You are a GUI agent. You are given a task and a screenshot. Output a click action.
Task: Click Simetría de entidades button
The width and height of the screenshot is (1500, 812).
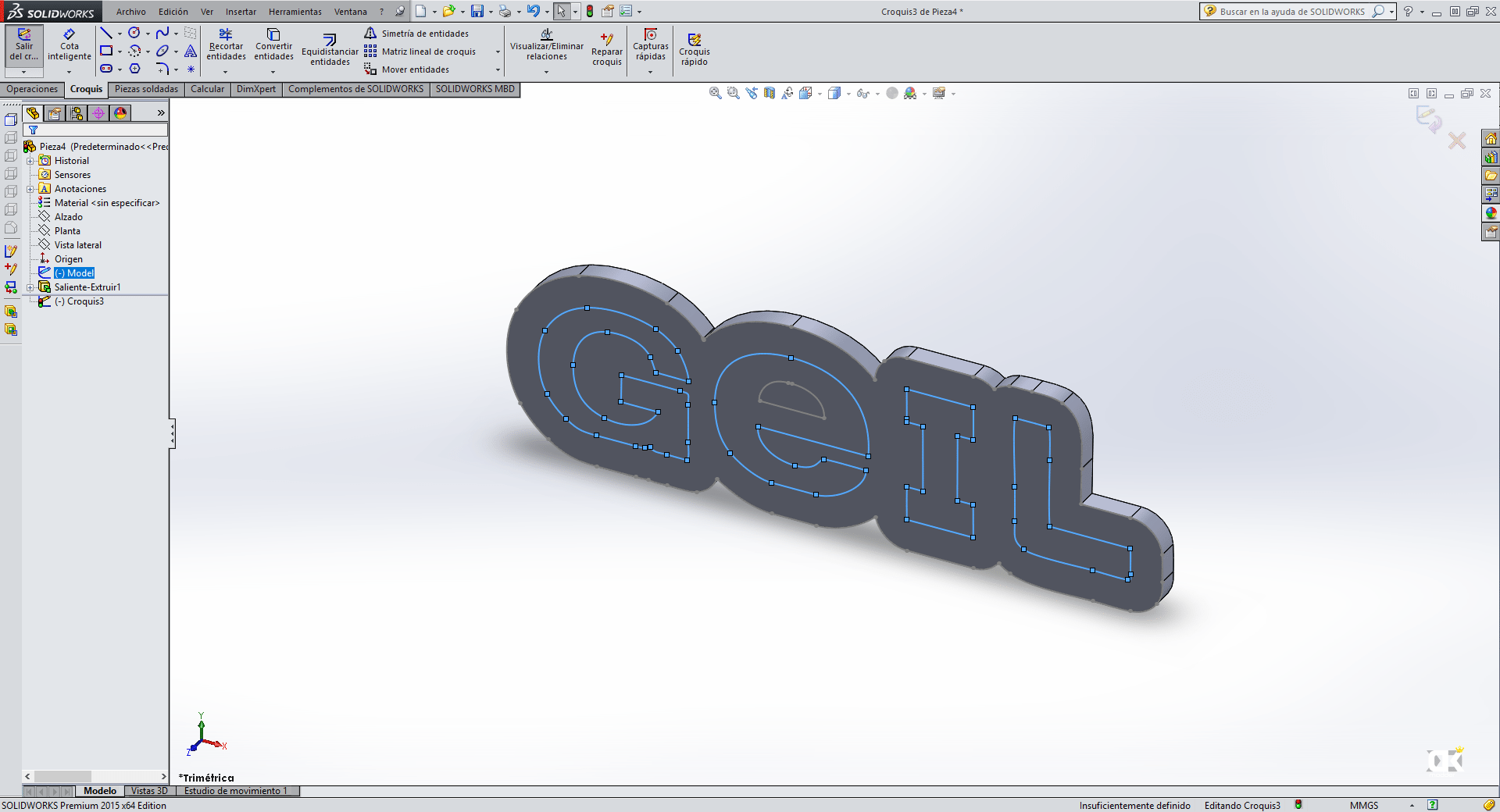pyautogui.click(x=416, y=34)
